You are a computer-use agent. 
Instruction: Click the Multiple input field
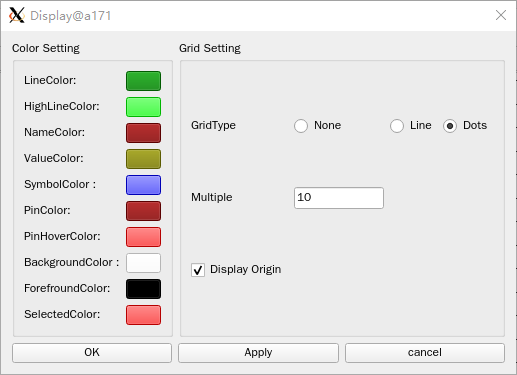(x=339, y=198)
